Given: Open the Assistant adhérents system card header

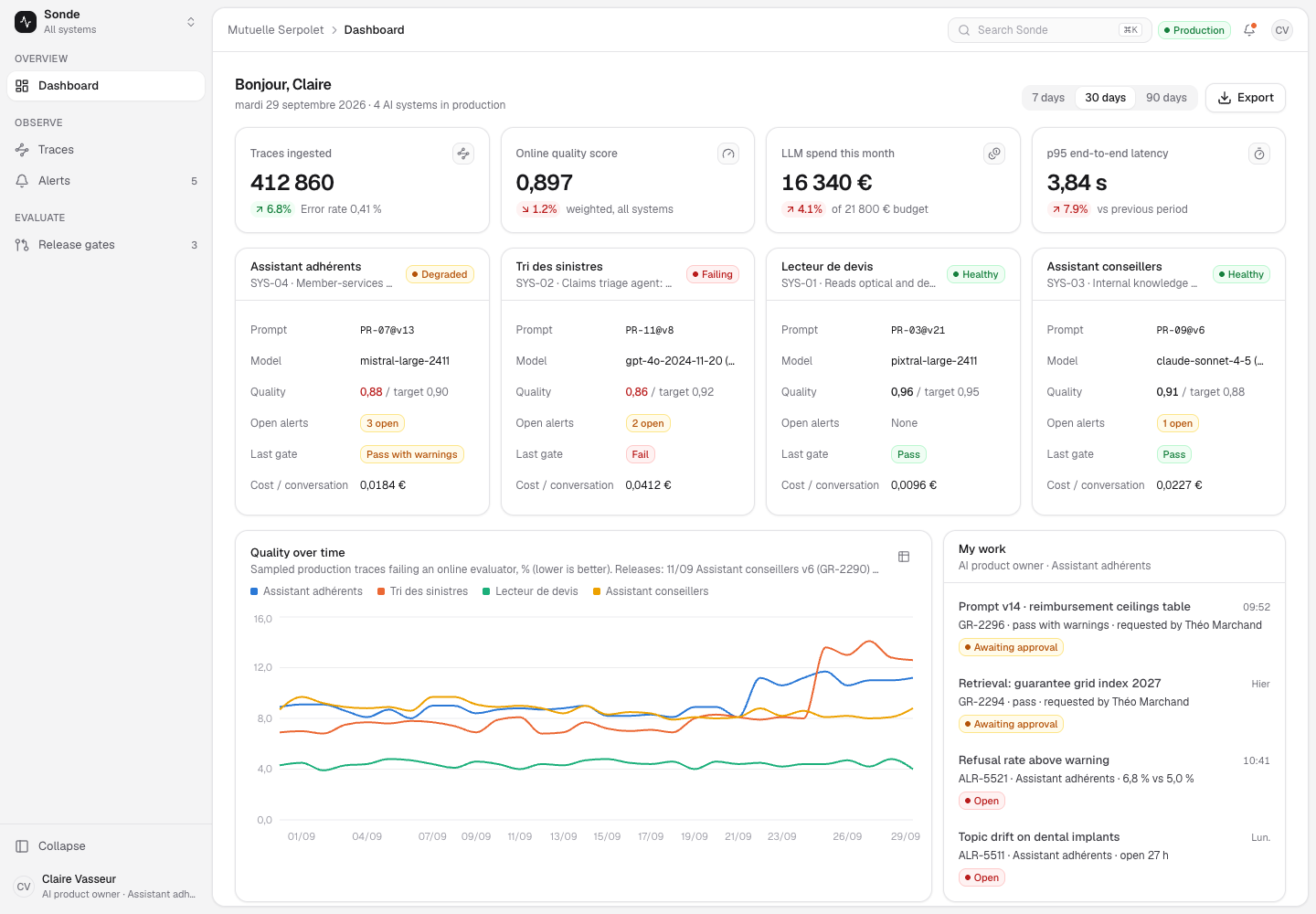Looking at the screenshot, I should tap(362, 274).
